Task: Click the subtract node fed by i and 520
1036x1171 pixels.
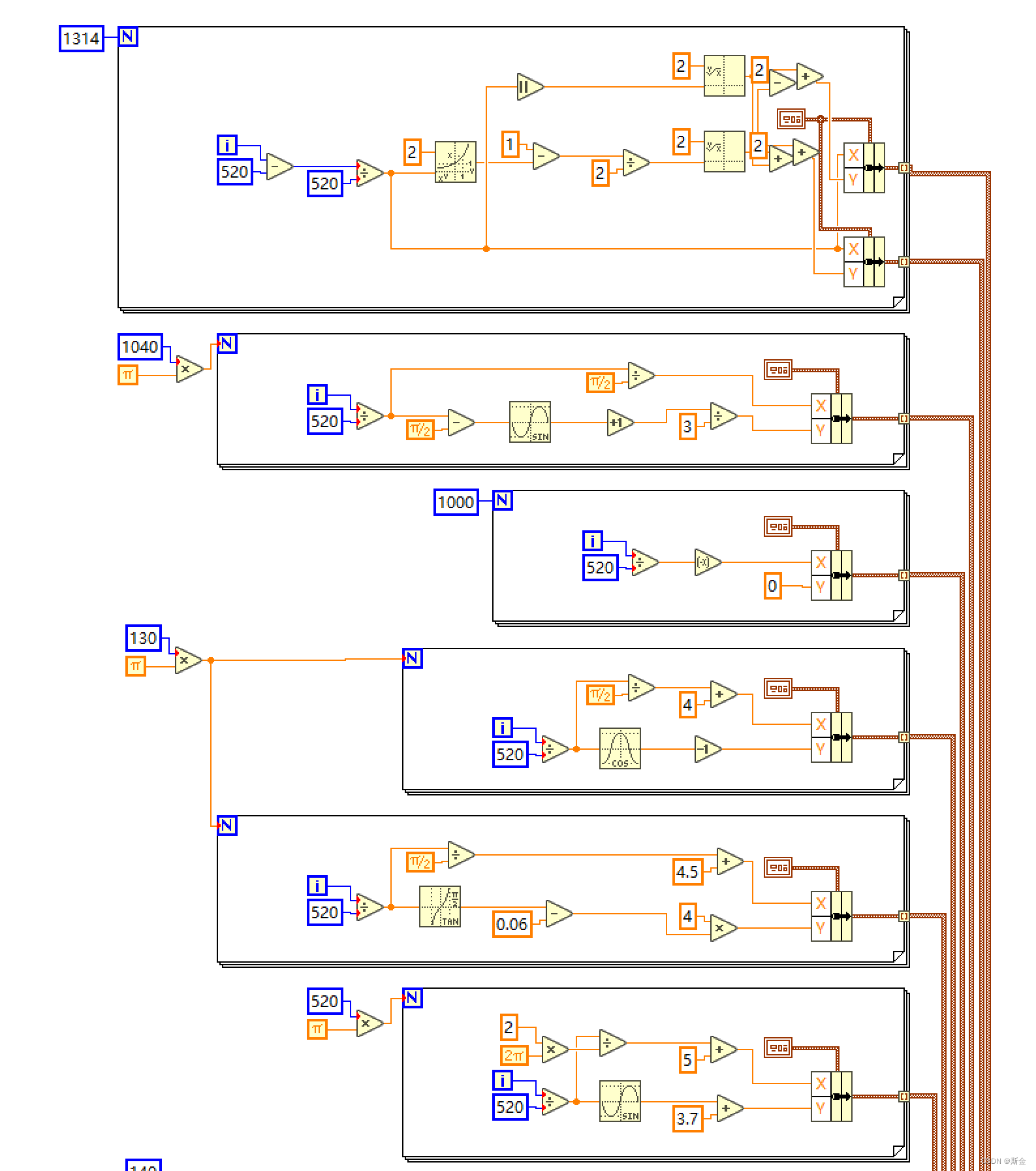Action: pyautogui.click(x=279, y=167)
